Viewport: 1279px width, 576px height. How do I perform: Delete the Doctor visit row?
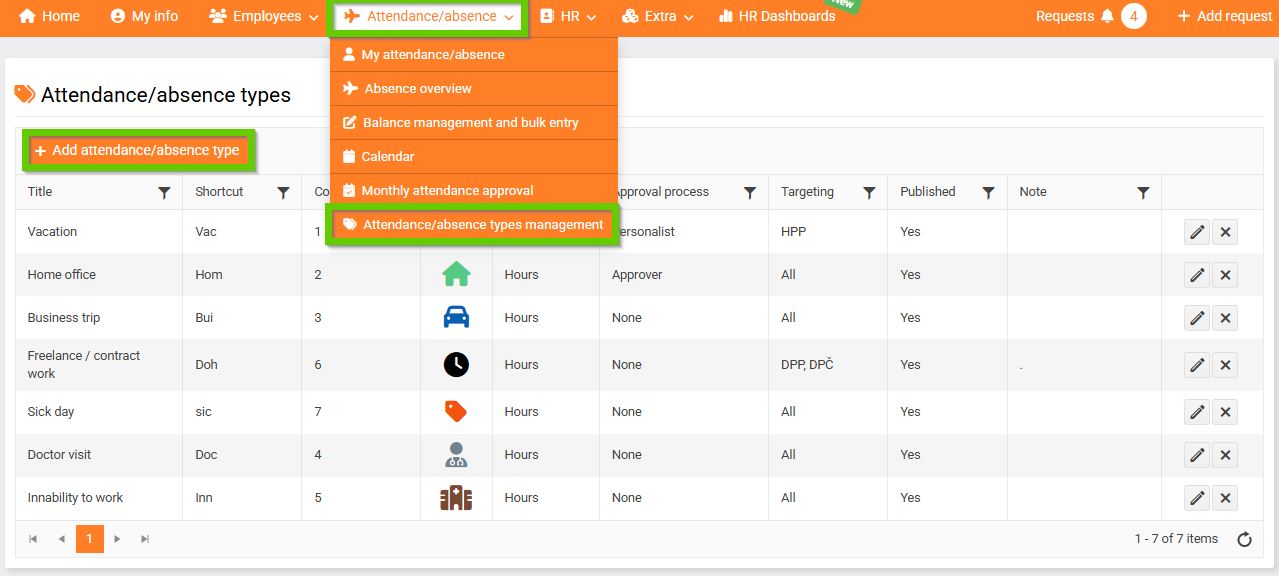click(x=1225, y=455)
